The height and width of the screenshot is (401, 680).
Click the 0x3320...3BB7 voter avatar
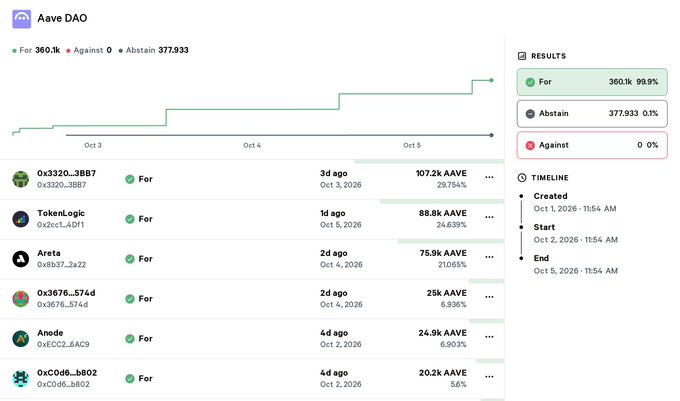[21, 179]
